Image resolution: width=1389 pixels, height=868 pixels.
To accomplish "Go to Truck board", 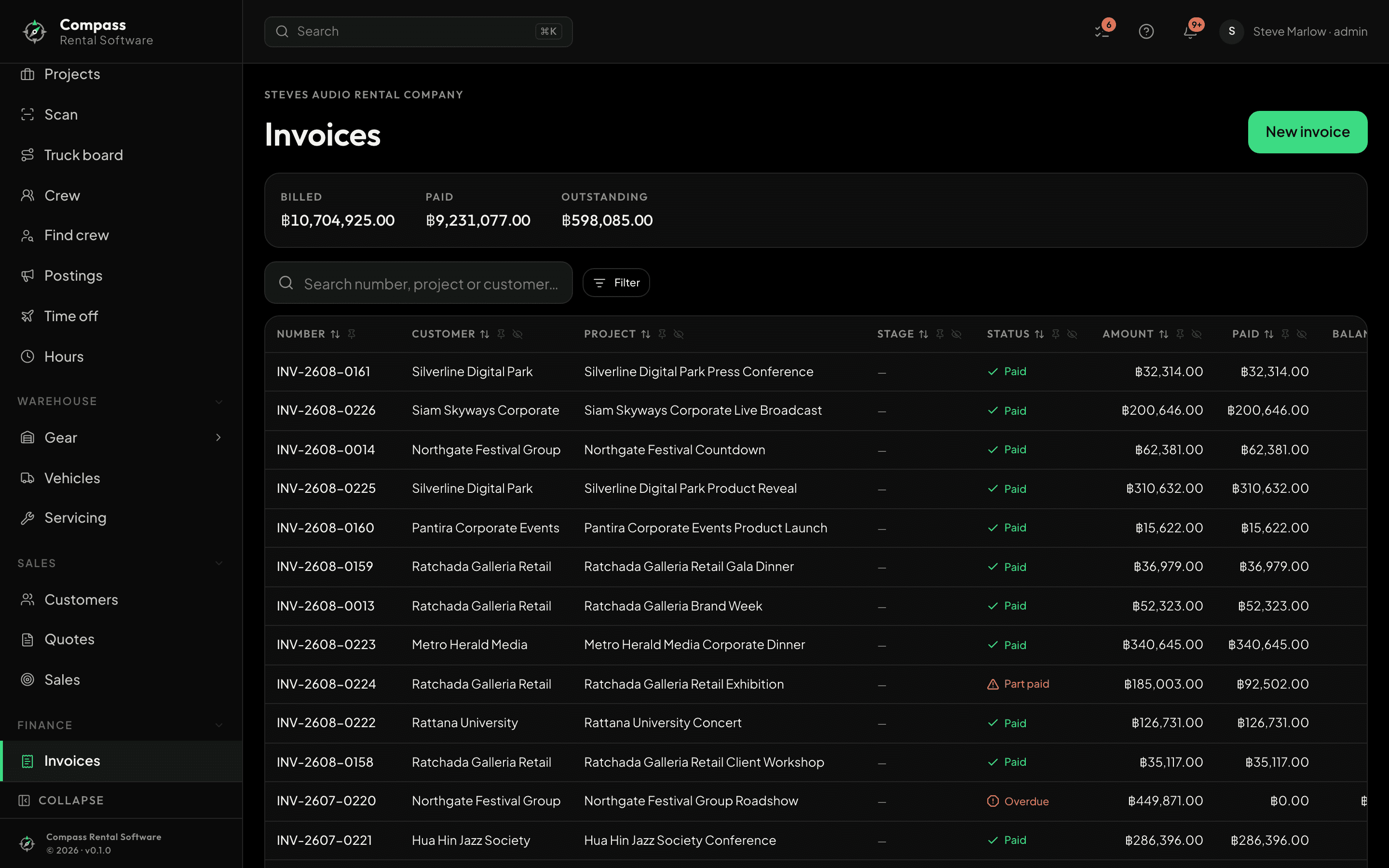I will (x=121, y=155).
